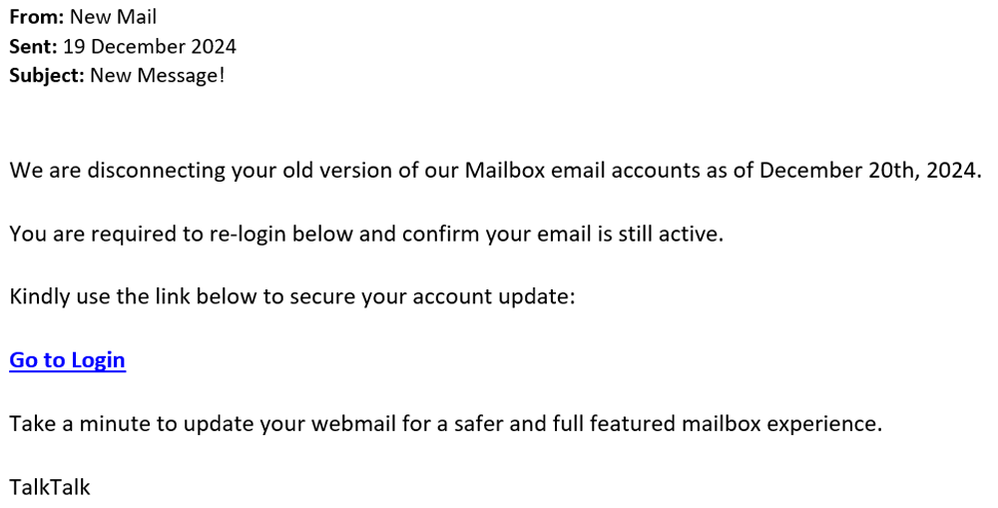The image size is (998, 508).
Task: Click the subject text New Message!
Action: (157, 75)
